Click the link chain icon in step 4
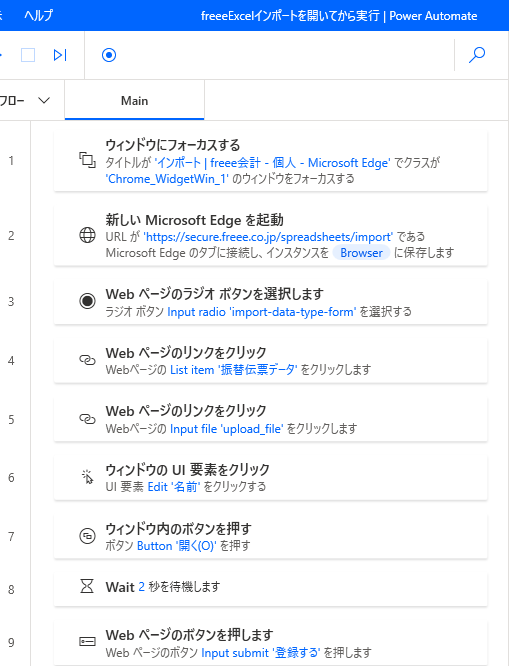The width and height of the screenshot is (509, 666). tap(88, 360)
